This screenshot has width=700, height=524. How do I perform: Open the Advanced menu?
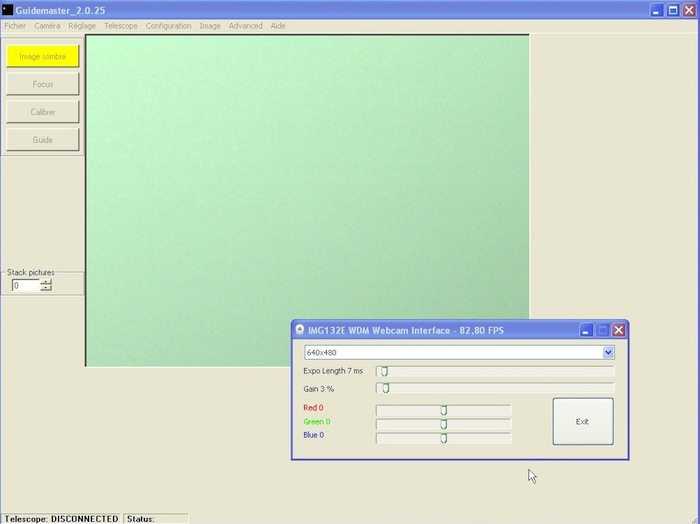[246, 26]
